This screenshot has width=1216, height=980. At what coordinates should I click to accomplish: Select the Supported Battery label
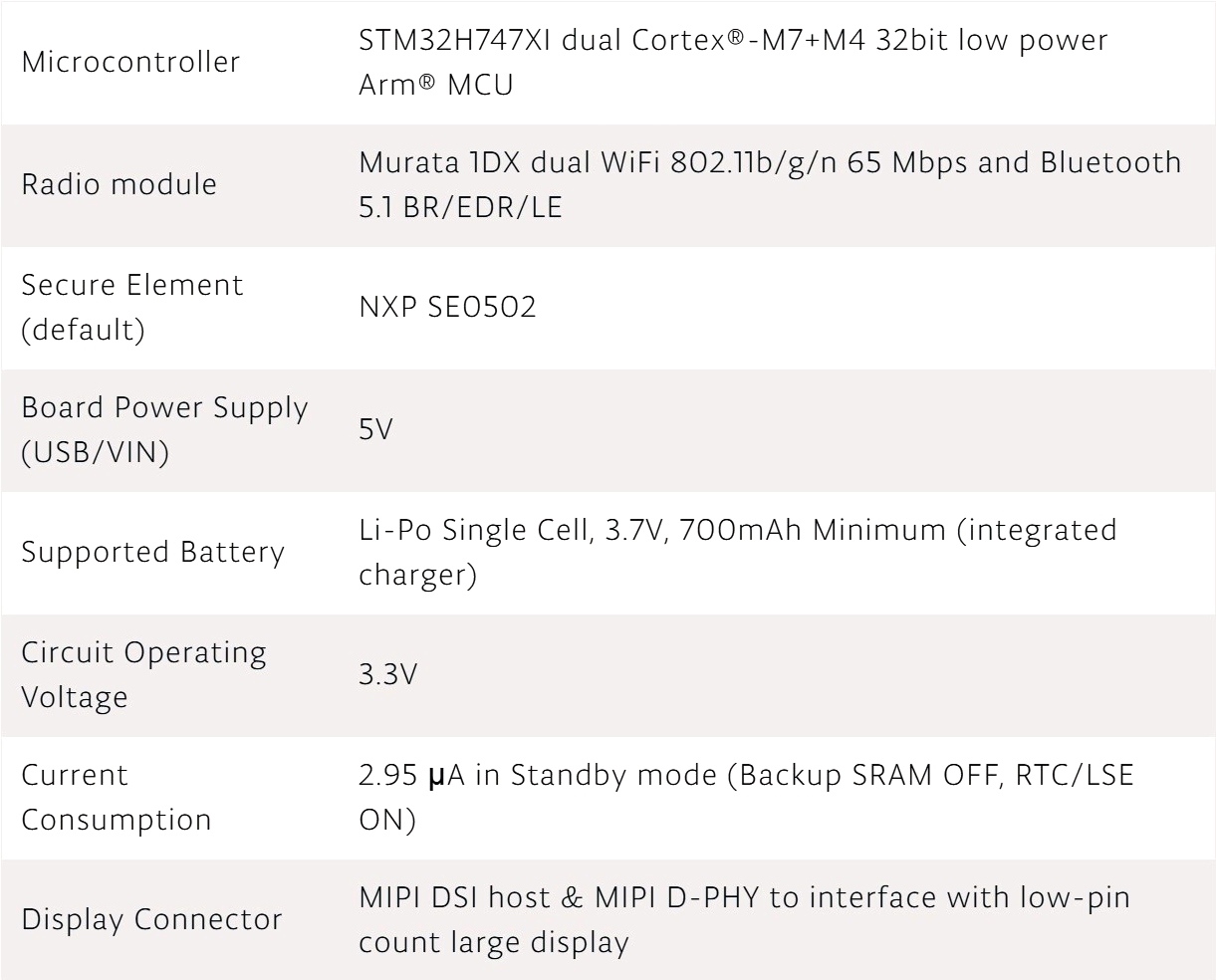[x=152, y=552]
